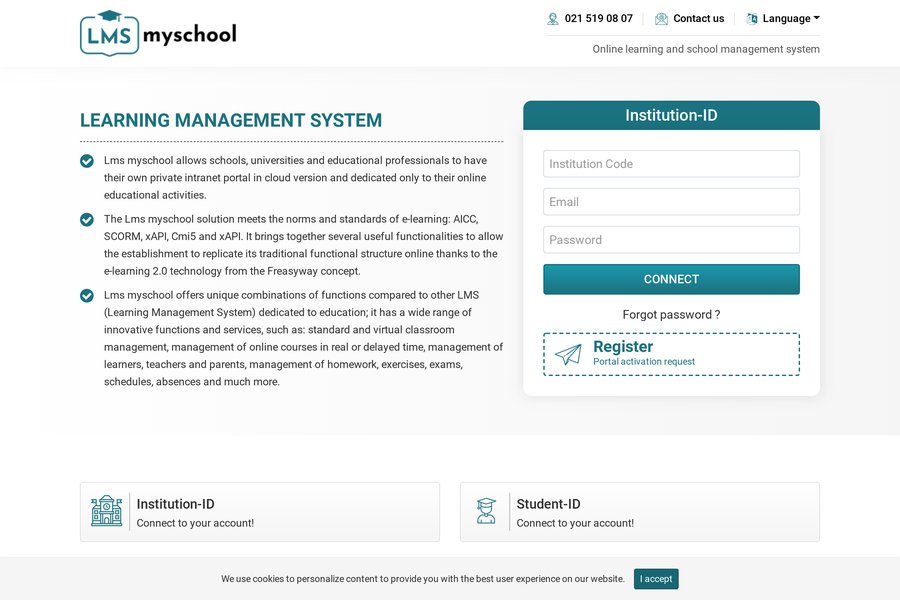Open the Contact us link
The height and width of the screenshot is (600, 900).
point(699,18)
